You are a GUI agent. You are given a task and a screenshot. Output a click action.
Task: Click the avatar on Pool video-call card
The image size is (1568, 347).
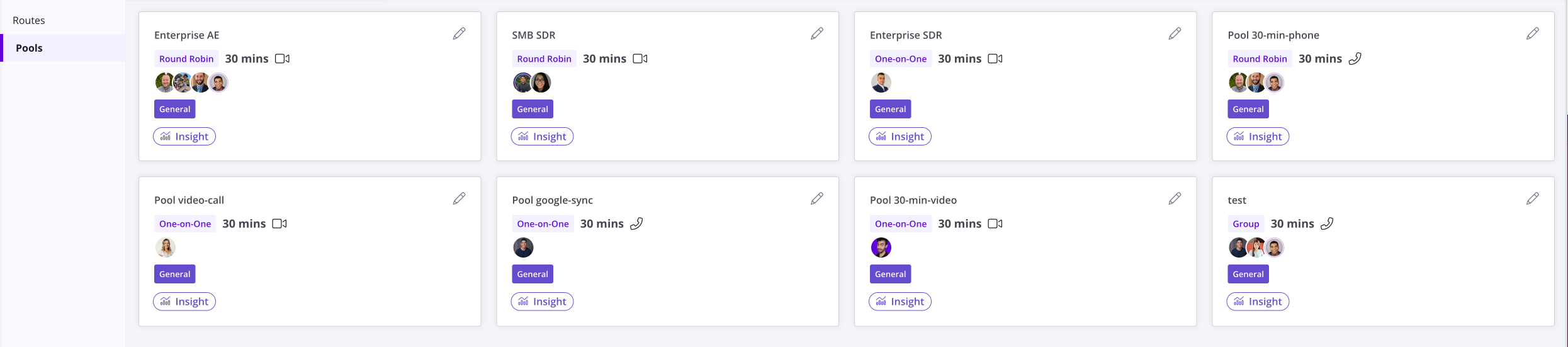click(166, 247)
